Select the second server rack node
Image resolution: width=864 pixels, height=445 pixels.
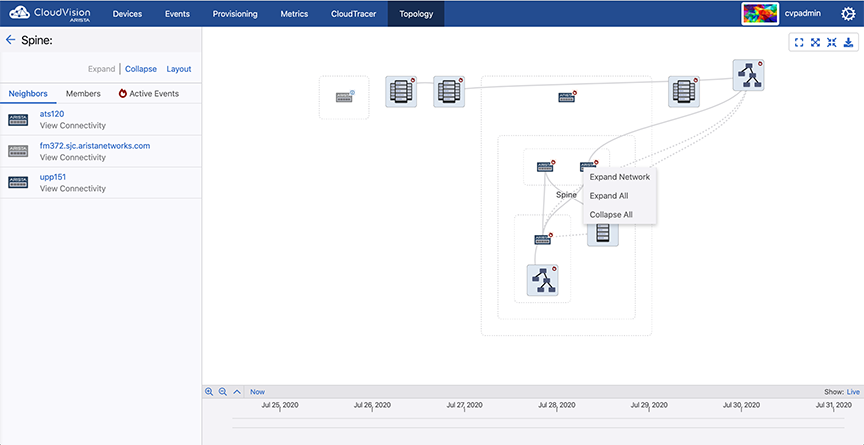[449, 91]
